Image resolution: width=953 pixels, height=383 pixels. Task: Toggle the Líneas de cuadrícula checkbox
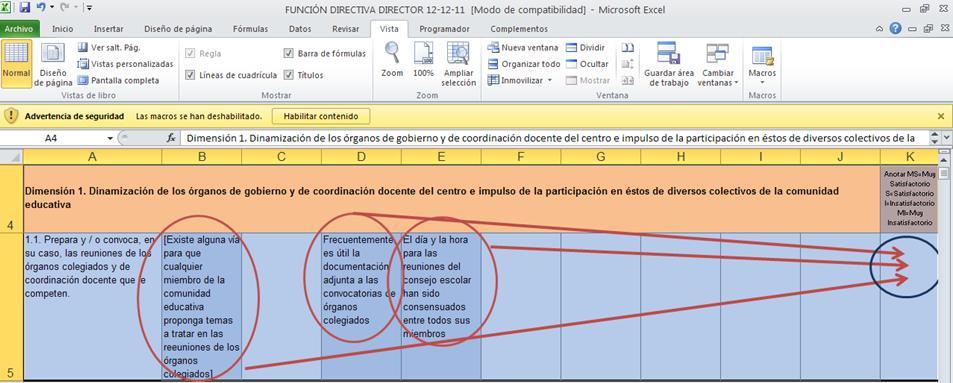click(x=190, y=75)
